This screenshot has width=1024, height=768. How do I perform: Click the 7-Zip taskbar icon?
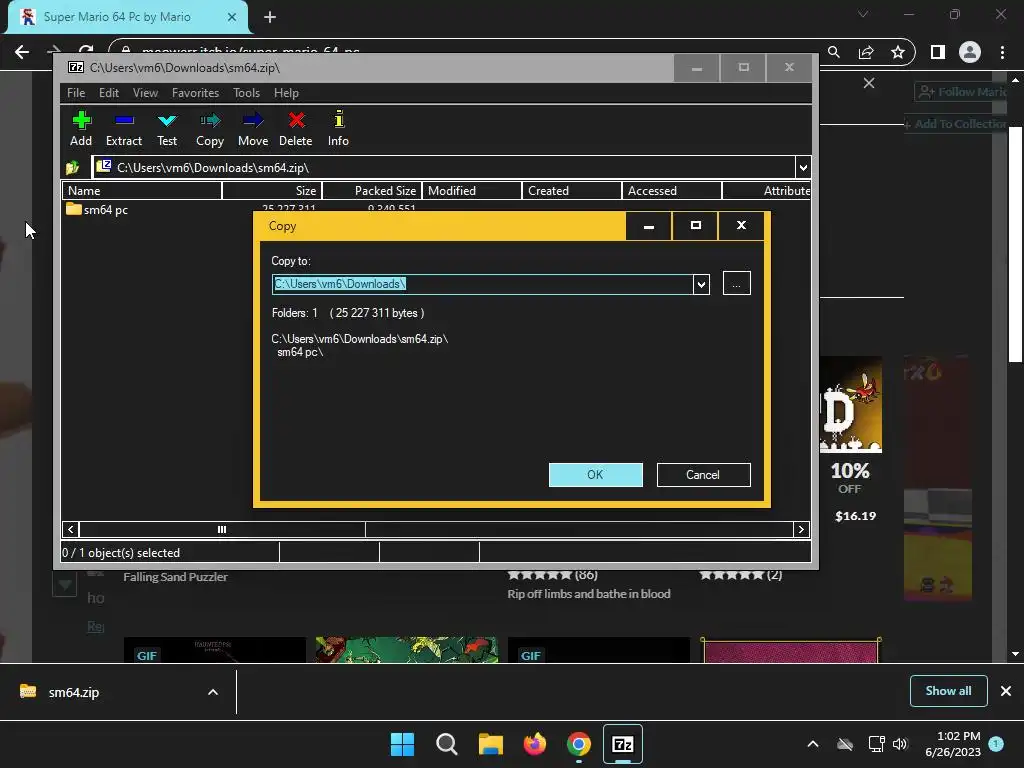(623, 744)
